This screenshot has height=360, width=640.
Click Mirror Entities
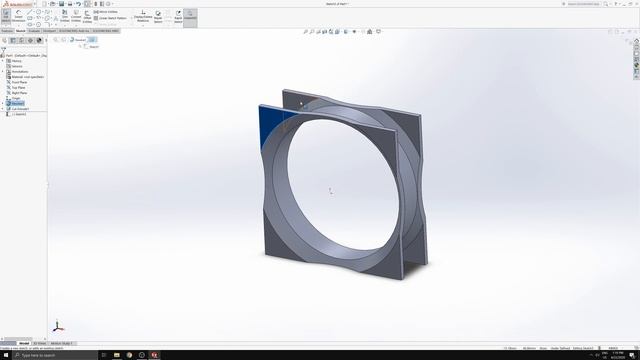coord(106,12)
